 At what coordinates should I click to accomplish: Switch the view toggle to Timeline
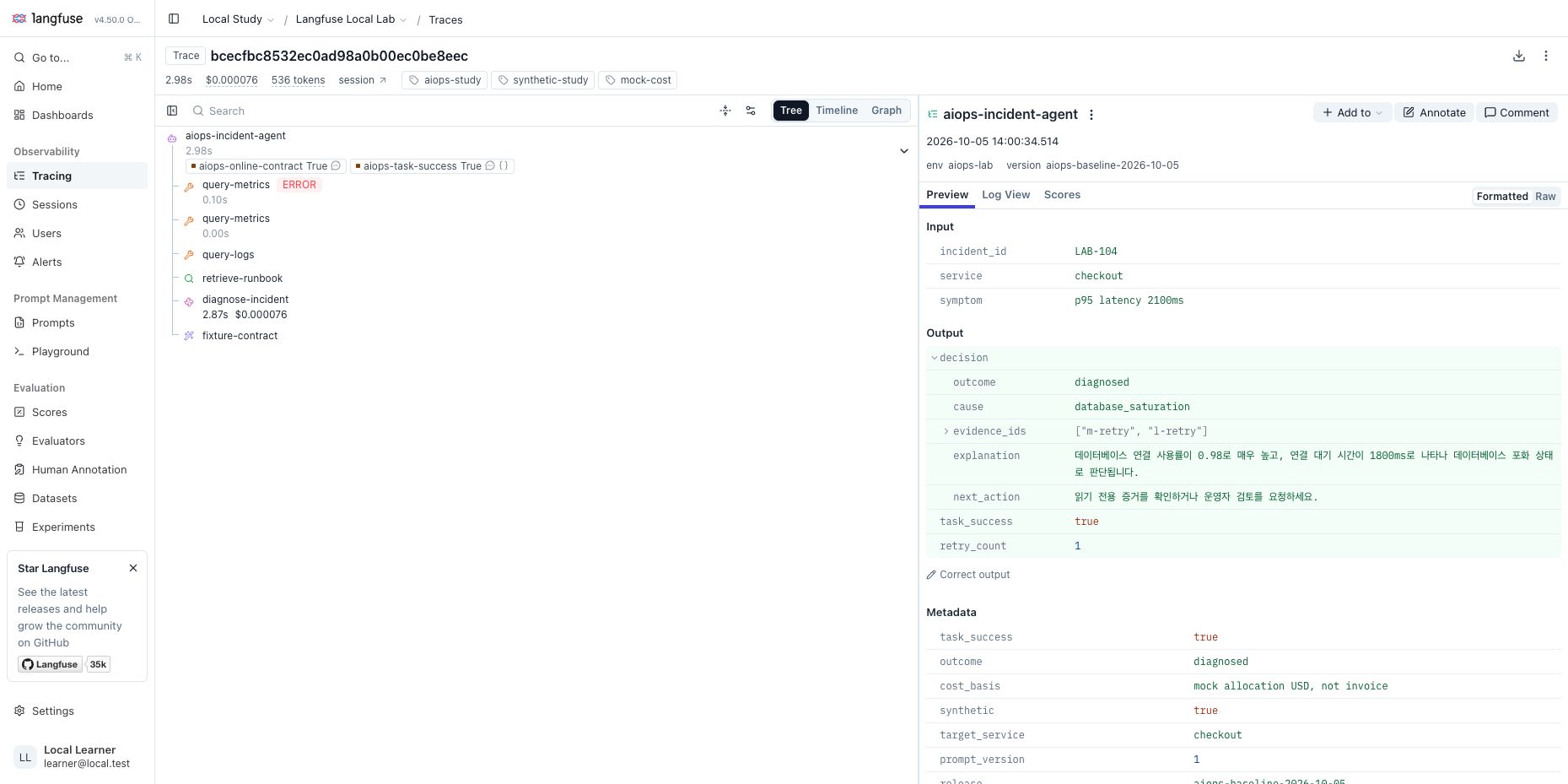point(836,111)
